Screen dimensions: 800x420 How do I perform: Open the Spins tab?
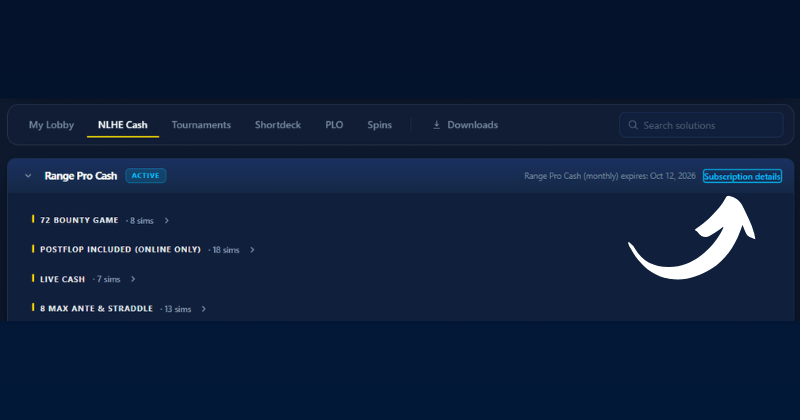click(x=380, y=125)
